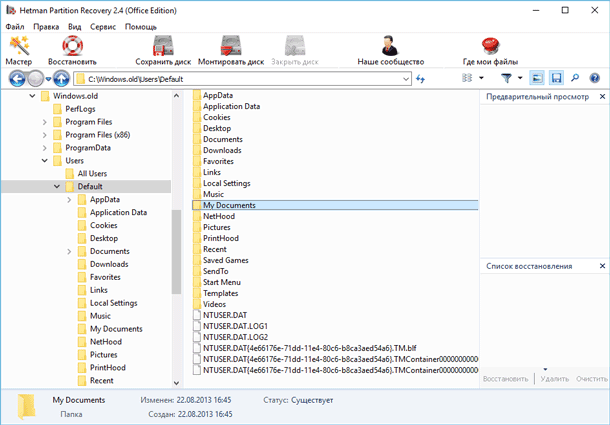Select Start Menu folder in file list

217,282
